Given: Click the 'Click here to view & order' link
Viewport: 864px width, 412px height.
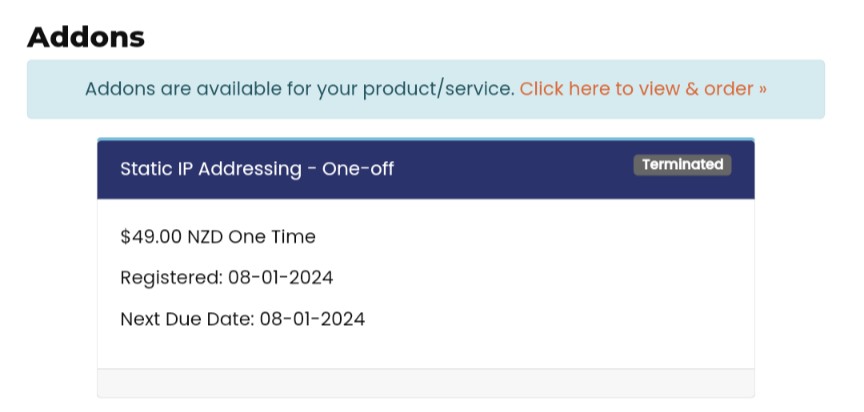Looking at the screenshot, I should (642, 89).
